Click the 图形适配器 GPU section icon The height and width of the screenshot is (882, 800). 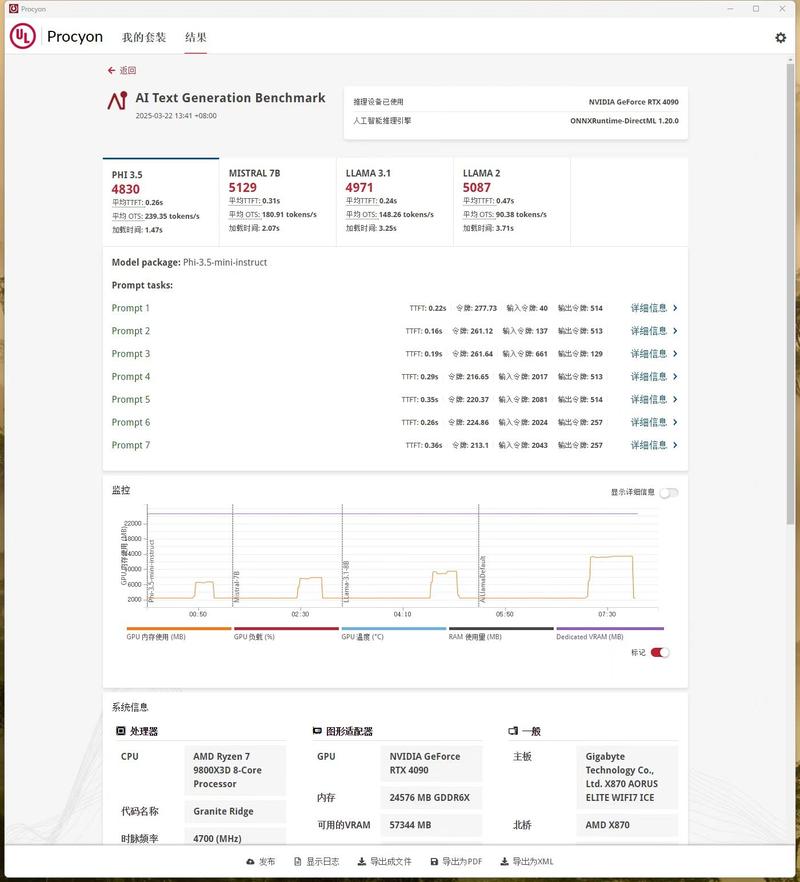(317, 731)
